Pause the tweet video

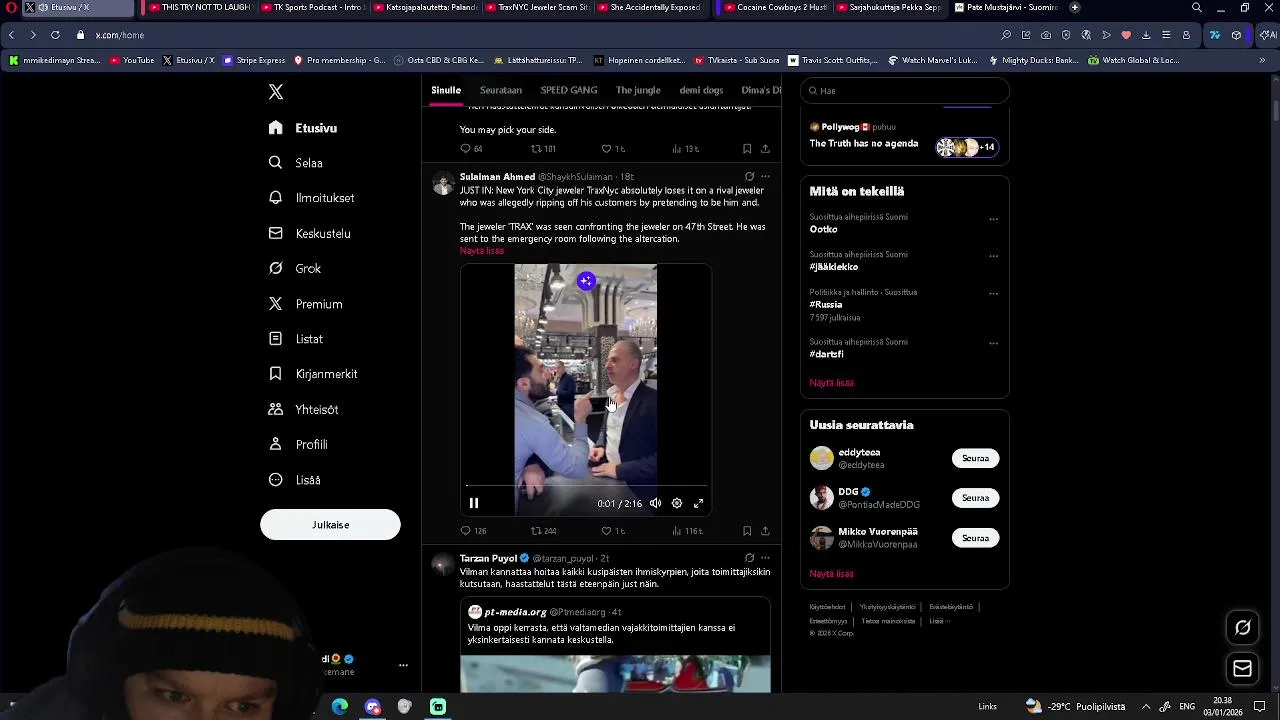click(474, 503)
